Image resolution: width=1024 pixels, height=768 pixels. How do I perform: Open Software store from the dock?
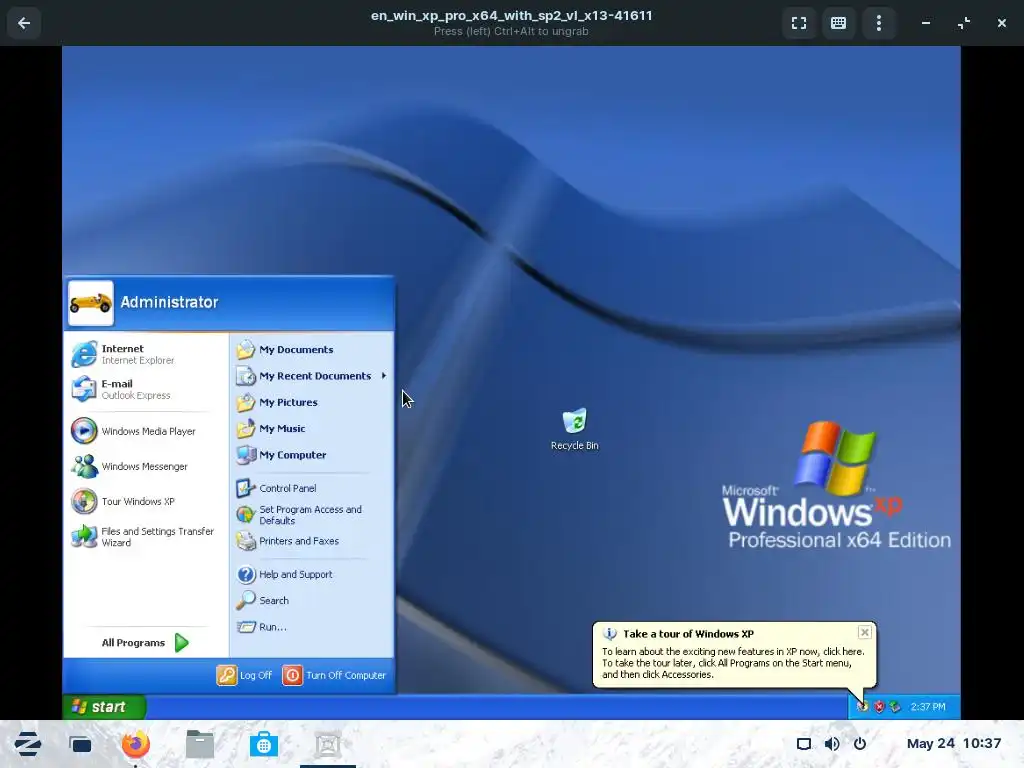[264, 744]
